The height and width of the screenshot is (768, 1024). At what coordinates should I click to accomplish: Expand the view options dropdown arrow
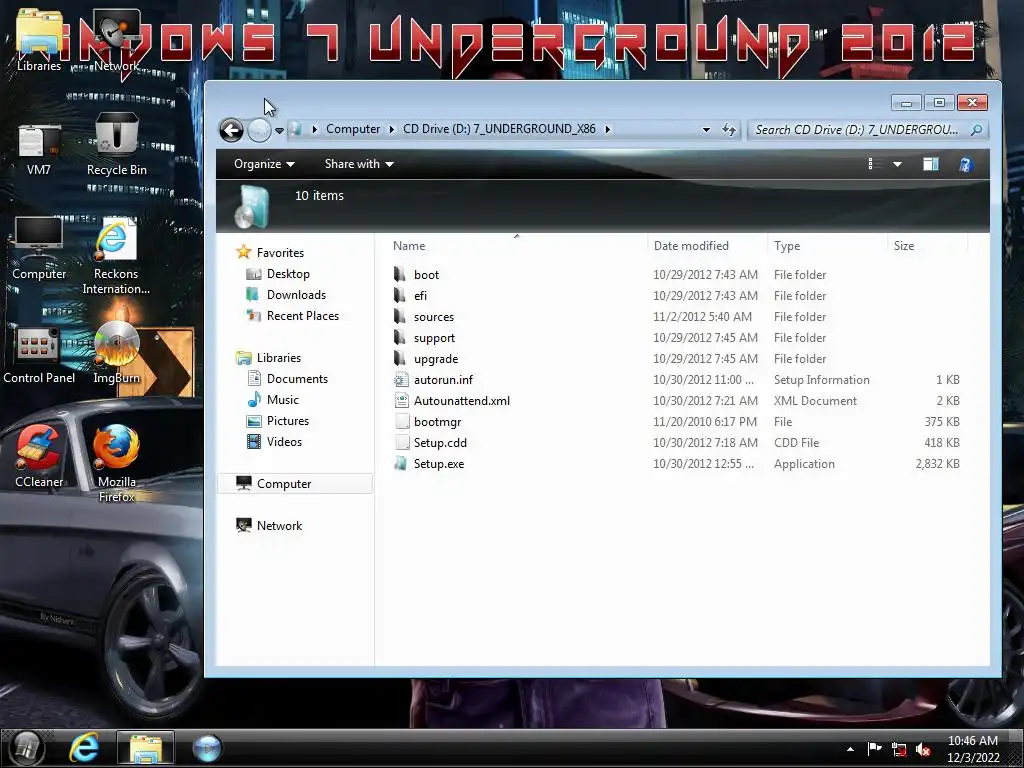click(x=897, y=164)
